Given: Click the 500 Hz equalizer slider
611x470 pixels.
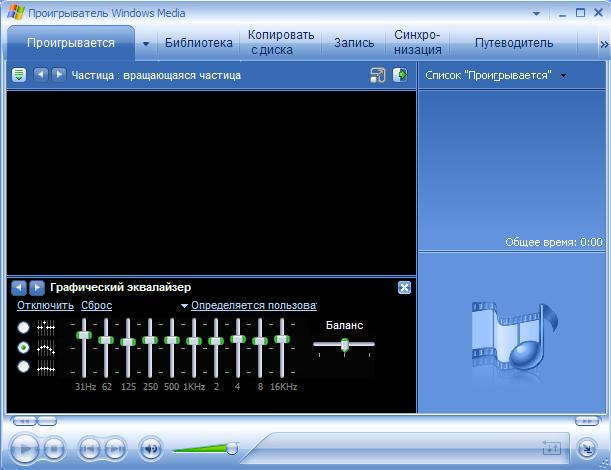Looking at the screenshot, I should coord(172,340).
